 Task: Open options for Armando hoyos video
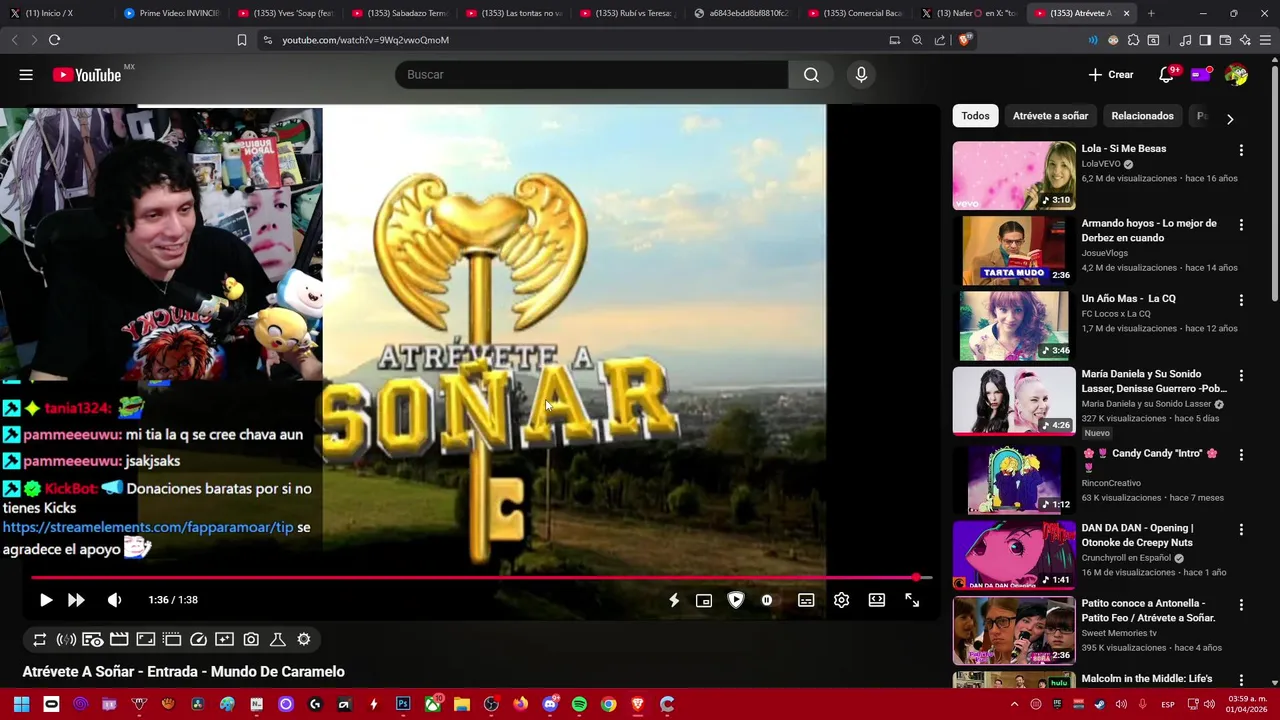(1241, 225)
